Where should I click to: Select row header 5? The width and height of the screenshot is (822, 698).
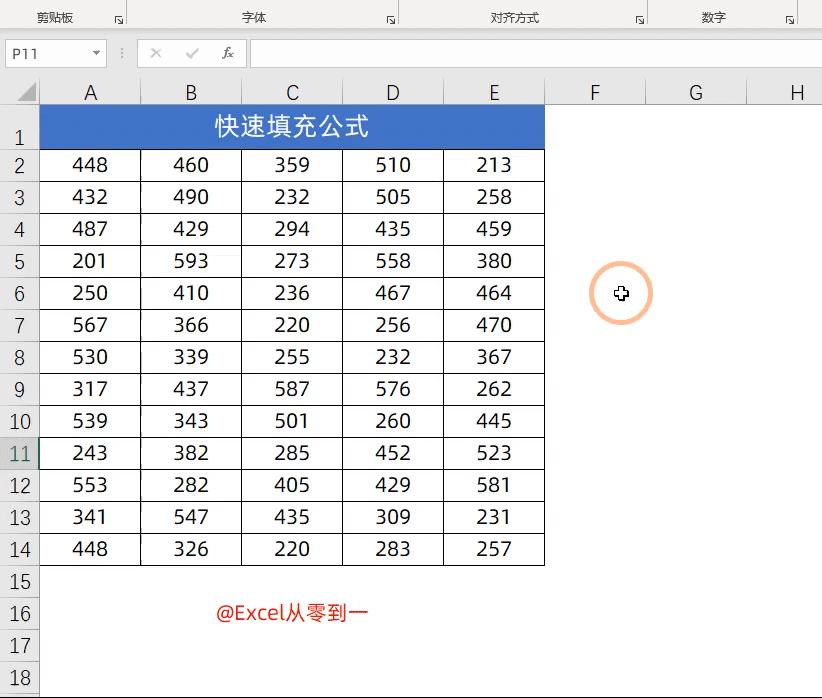pyautogui.click(x=20, y=261)
